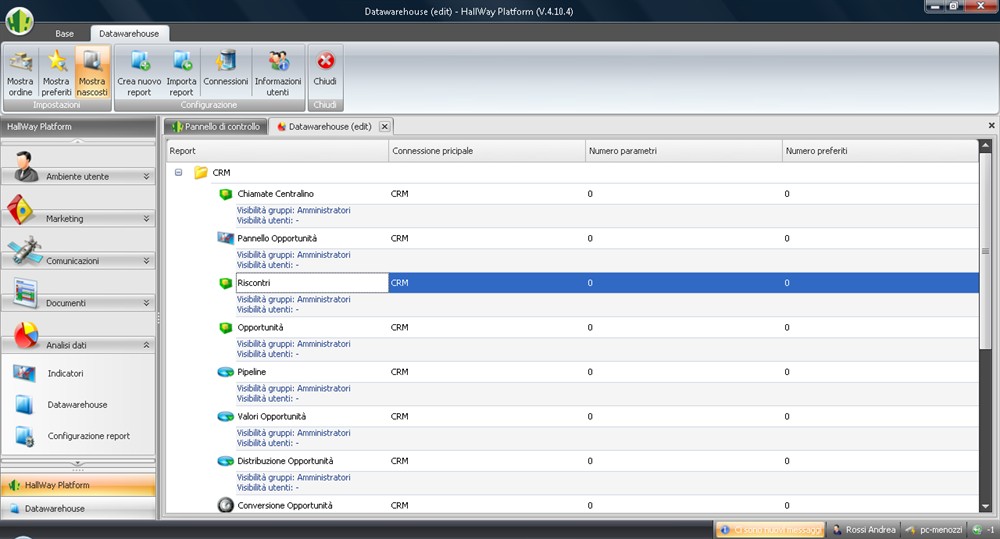The image size is (1000, 539).
Task: Sort by Numero parametri column header
Action: [684, 151]
